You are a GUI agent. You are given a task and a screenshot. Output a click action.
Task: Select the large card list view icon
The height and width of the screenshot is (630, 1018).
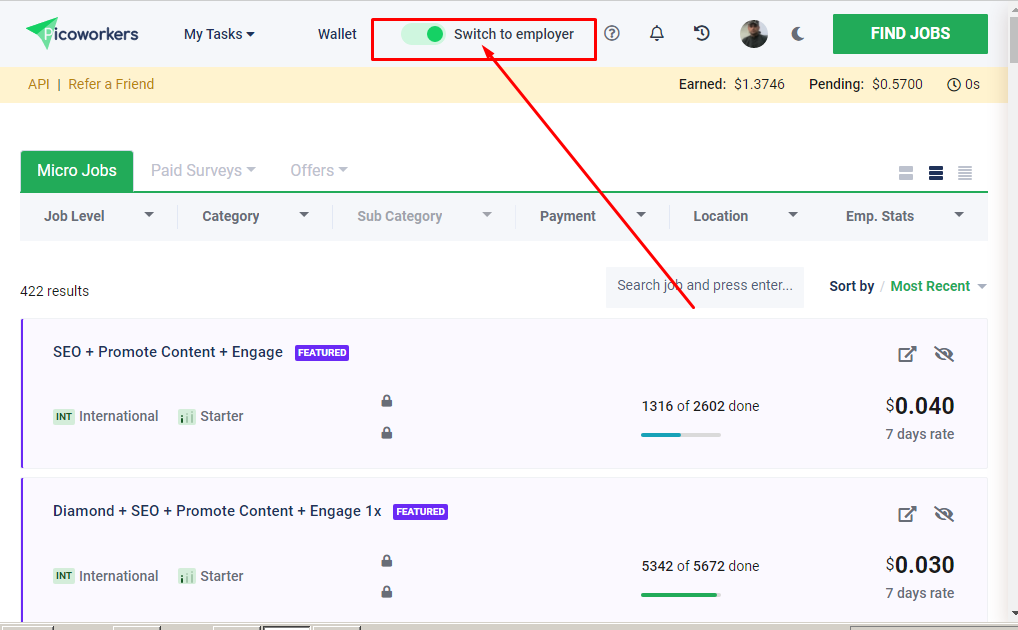[x=906, y=173]
